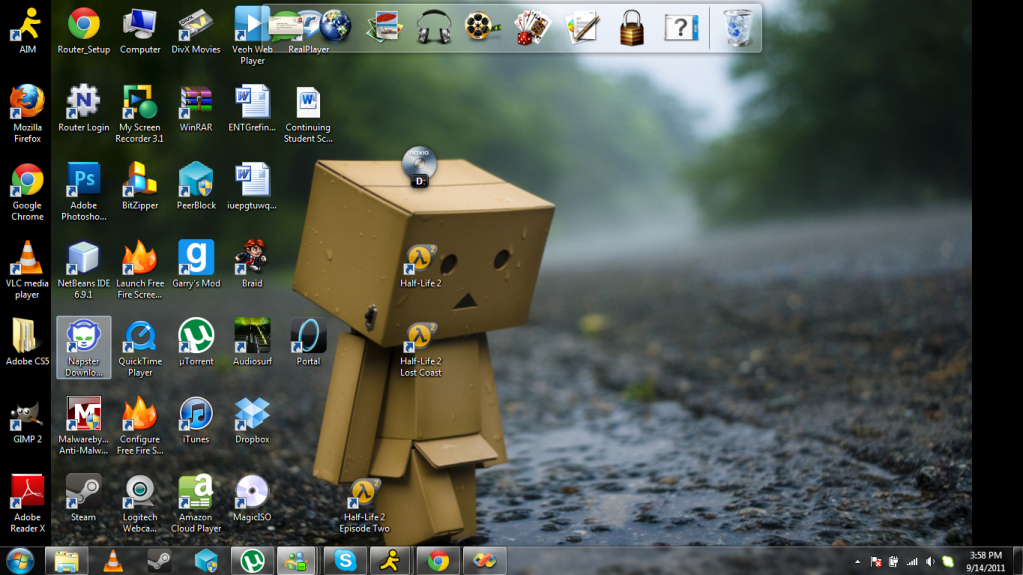Launch NetBeans IDE 6.9.1
Viewport: 1023px width, 575px height.
(83, 258)
